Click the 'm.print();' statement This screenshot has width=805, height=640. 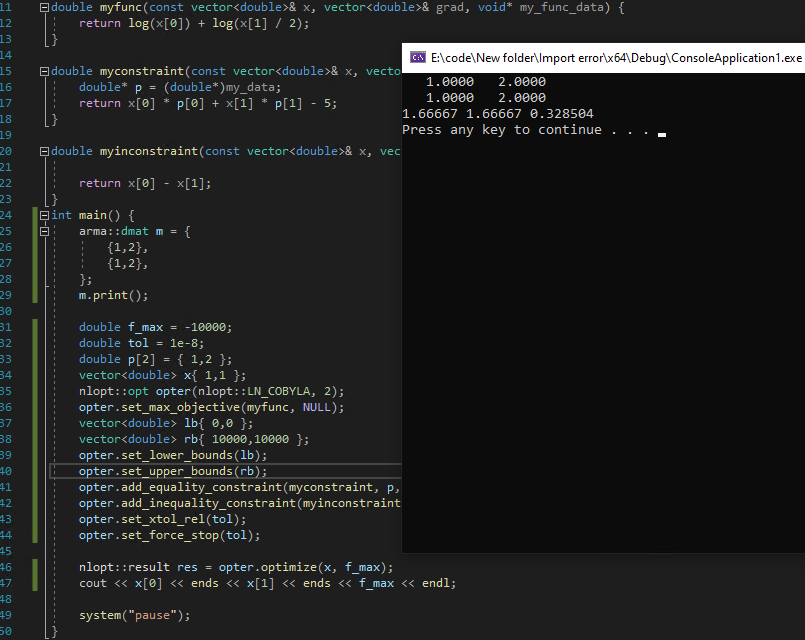(x=113, y=296)
